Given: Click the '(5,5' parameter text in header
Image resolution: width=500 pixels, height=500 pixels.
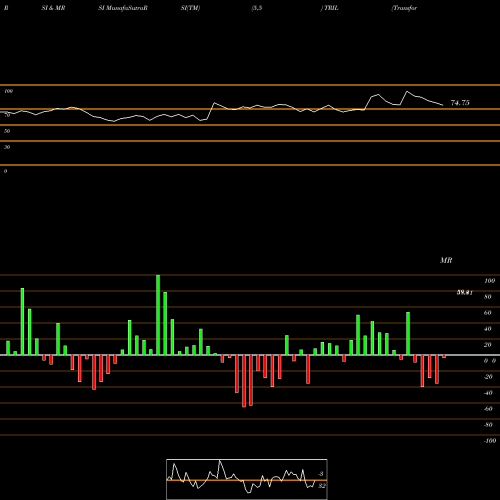Looking at the screenshot, I should point(257,8).
